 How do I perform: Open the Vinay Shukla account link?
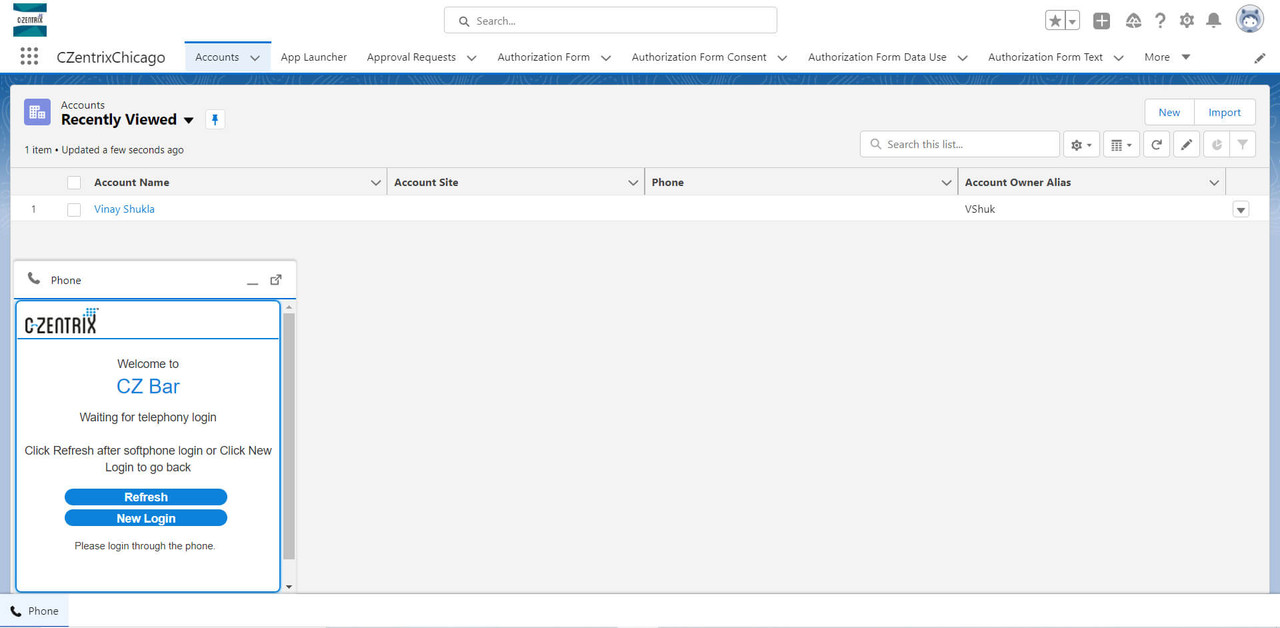(x=124, y=210)
